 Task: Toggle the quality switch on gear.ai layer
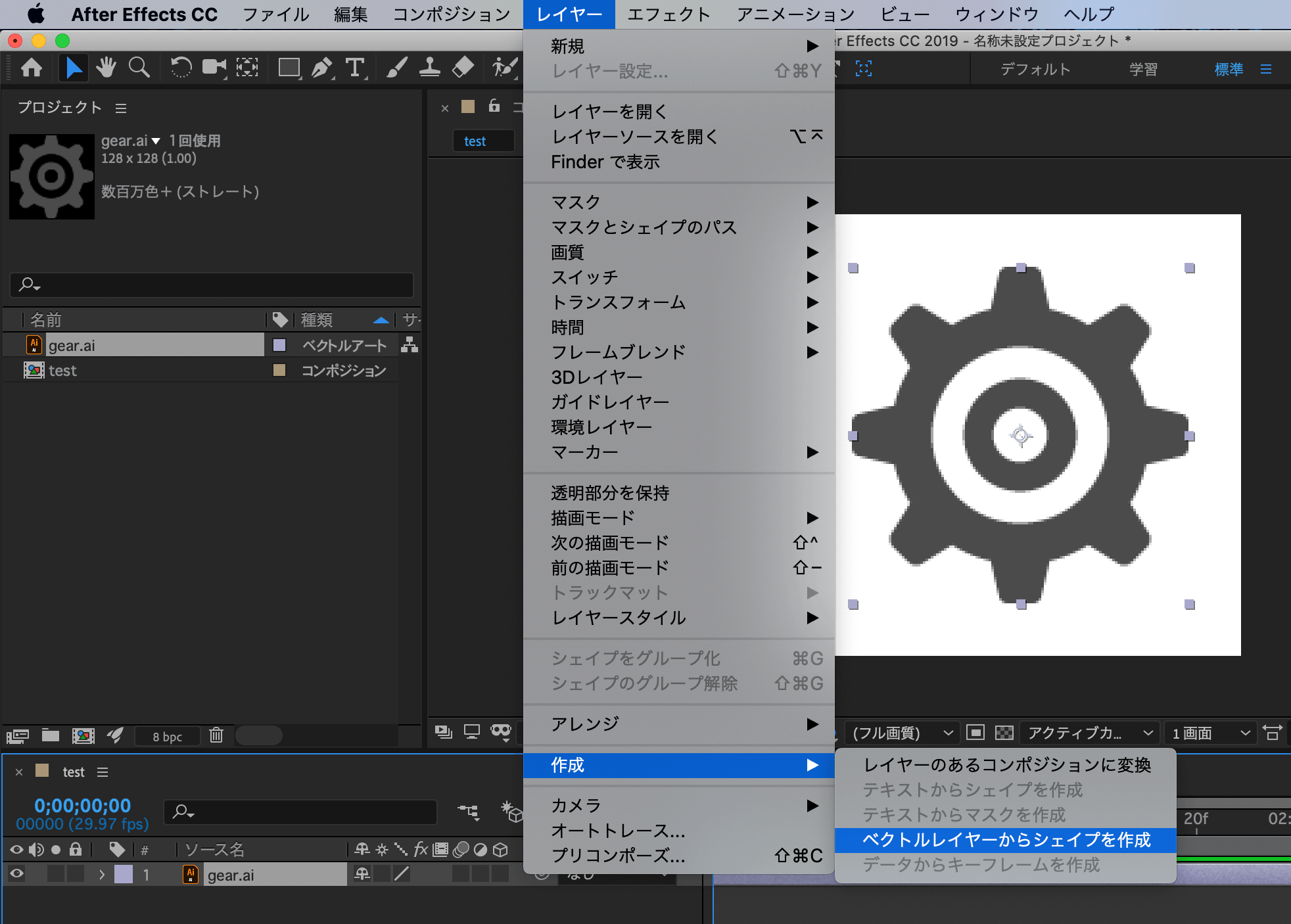pyautogui.click(x=402, y=873)
